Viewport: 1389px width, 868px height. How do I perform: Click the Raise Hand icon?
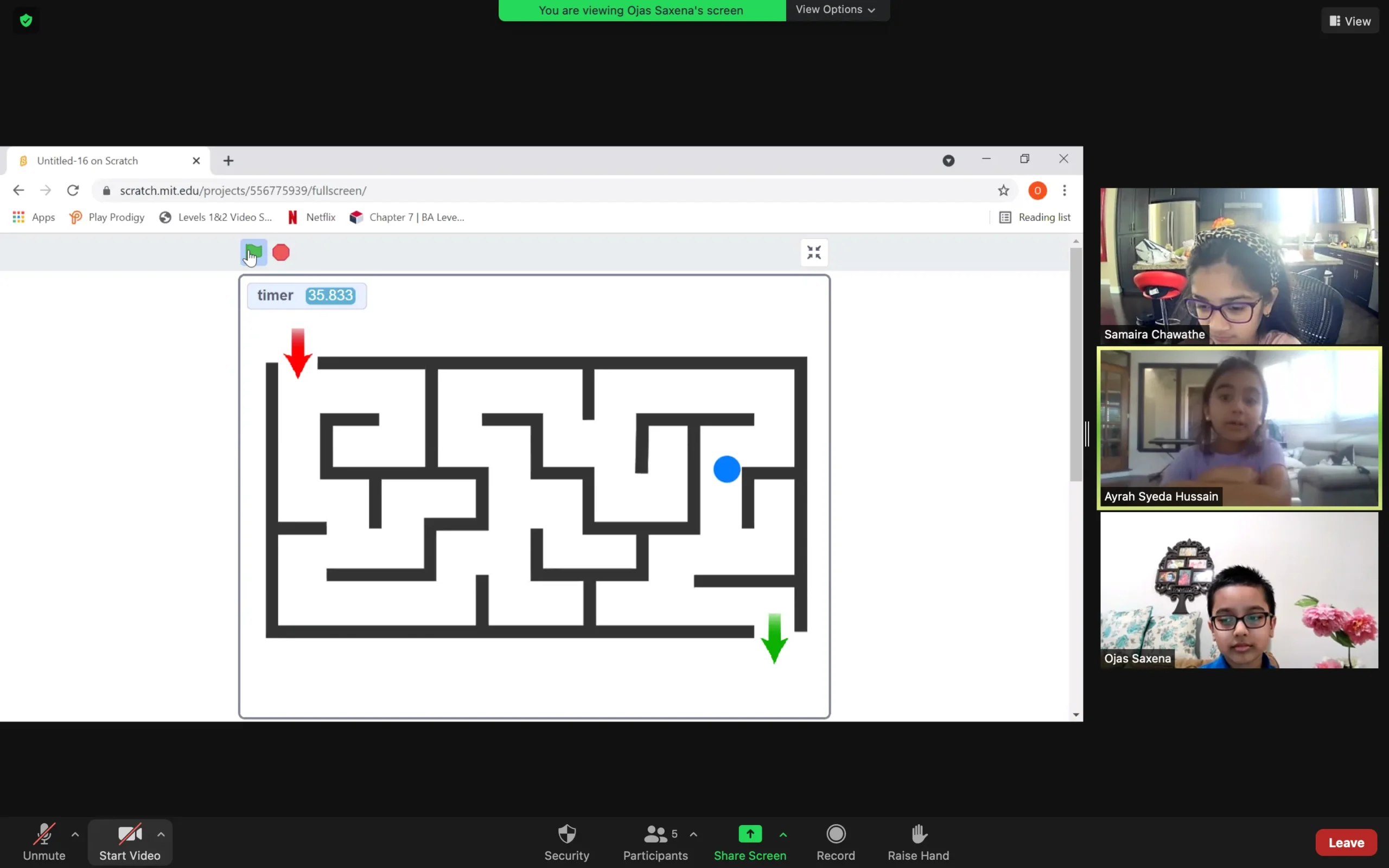[x=919, y=834]
